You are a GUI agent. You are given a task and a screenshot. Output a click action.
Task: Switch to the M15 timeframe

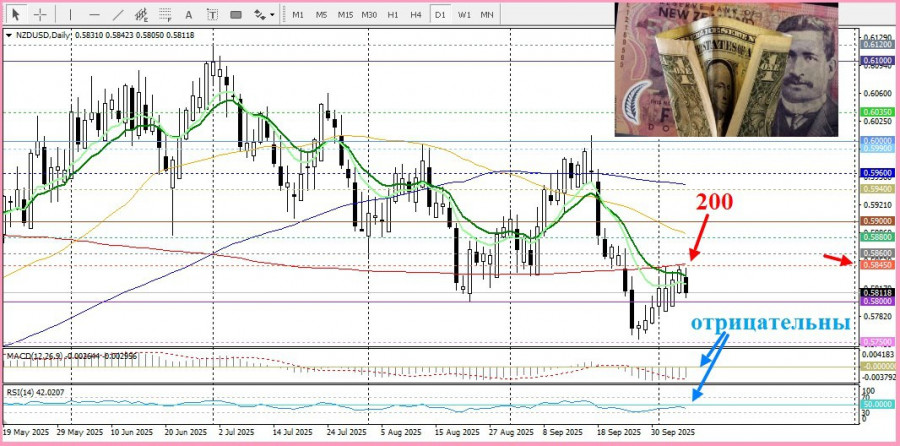click(345, 14)
